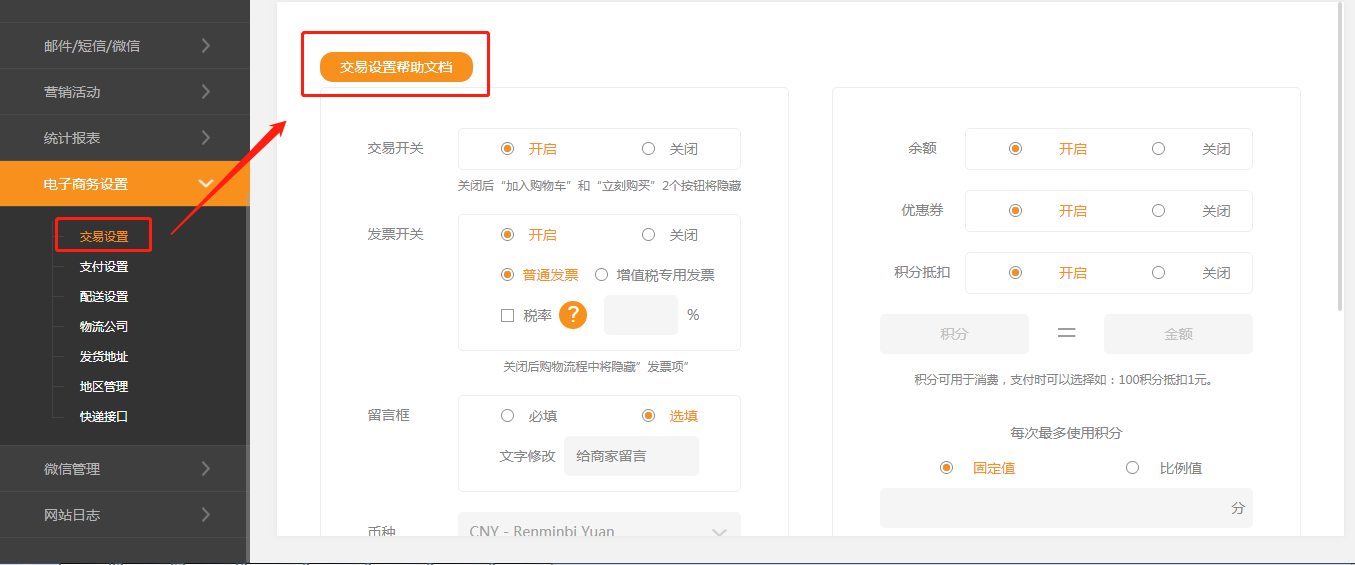Open 物流公司 submenu item
The width and height of the screenshot is (1355, 565).
(104, 327)
